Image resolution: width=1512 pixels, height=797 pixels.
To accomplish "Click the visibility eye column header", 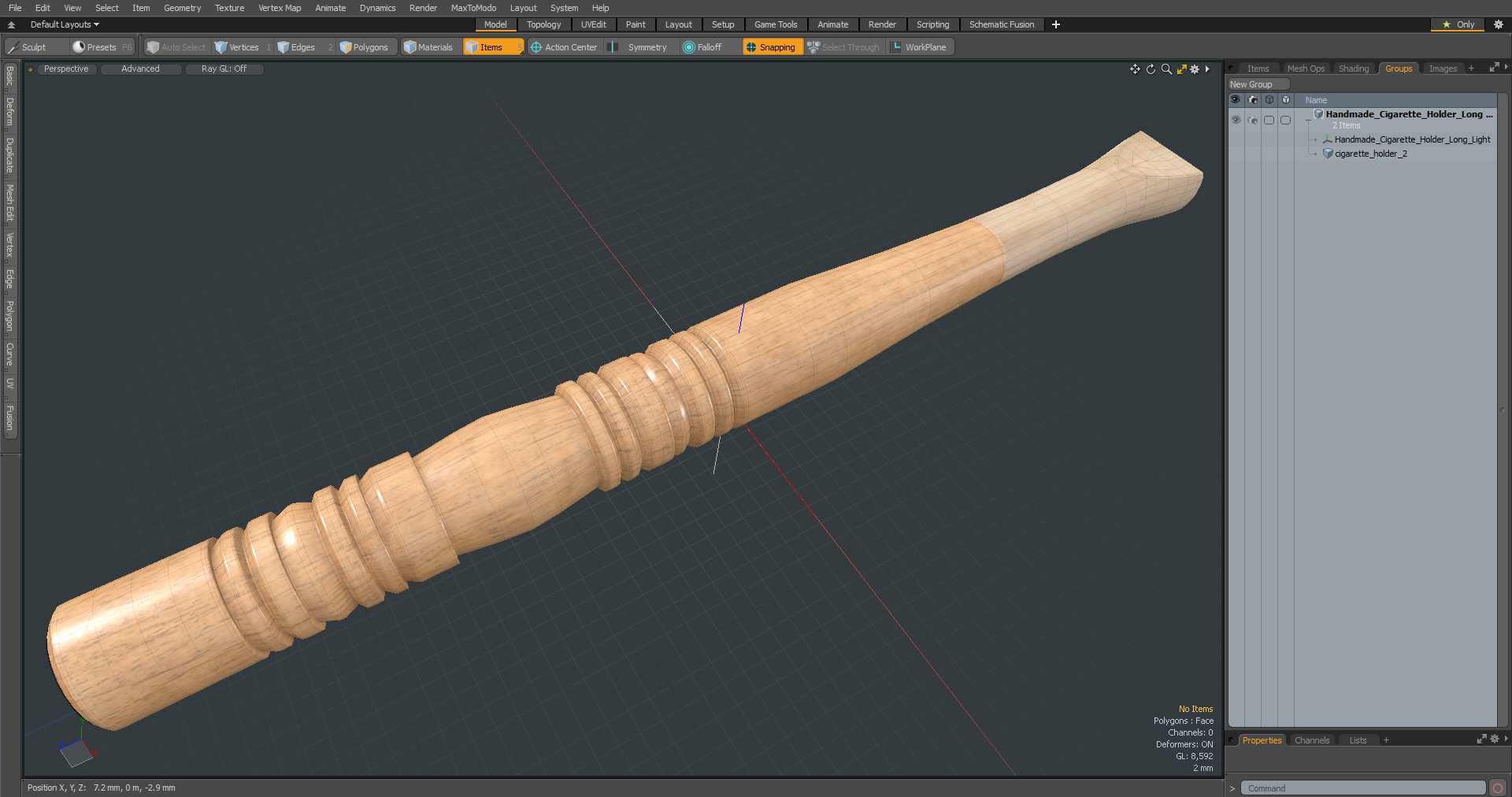I will pos(1236,100).
